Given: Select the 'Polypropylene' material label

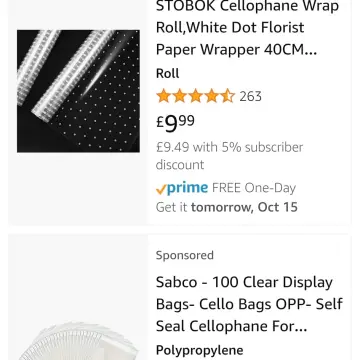Looking at the screenshot, I should click(x=199, y=350).
